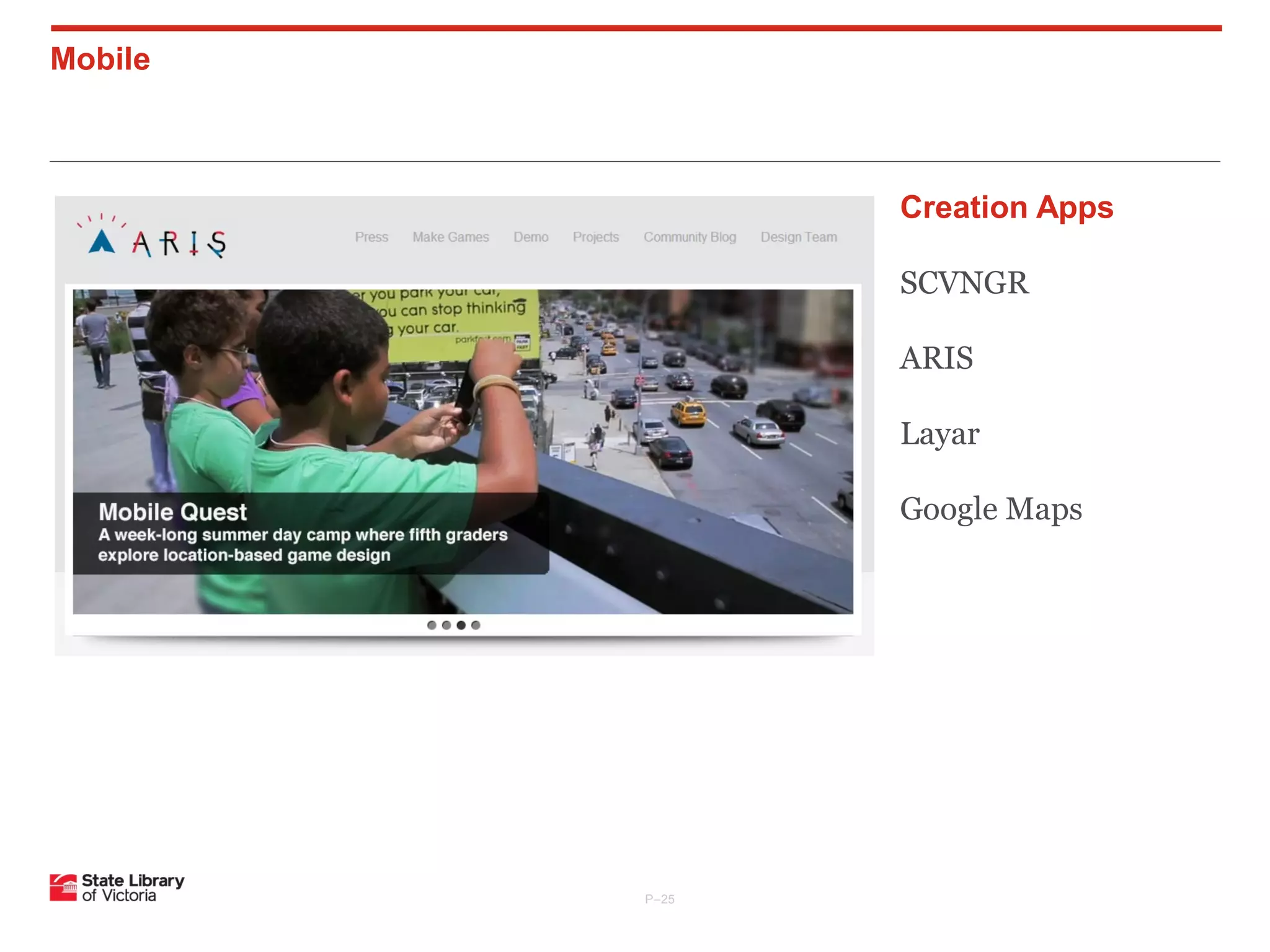The height and width of the screenshot is (952, 1270).
Task: Open the Press menu item
Action: pyautogui.click(x=371, y=237)
